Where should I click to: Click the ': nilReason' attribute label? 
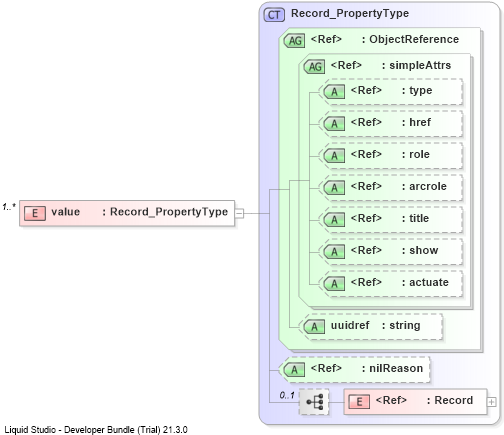(392, 368)
